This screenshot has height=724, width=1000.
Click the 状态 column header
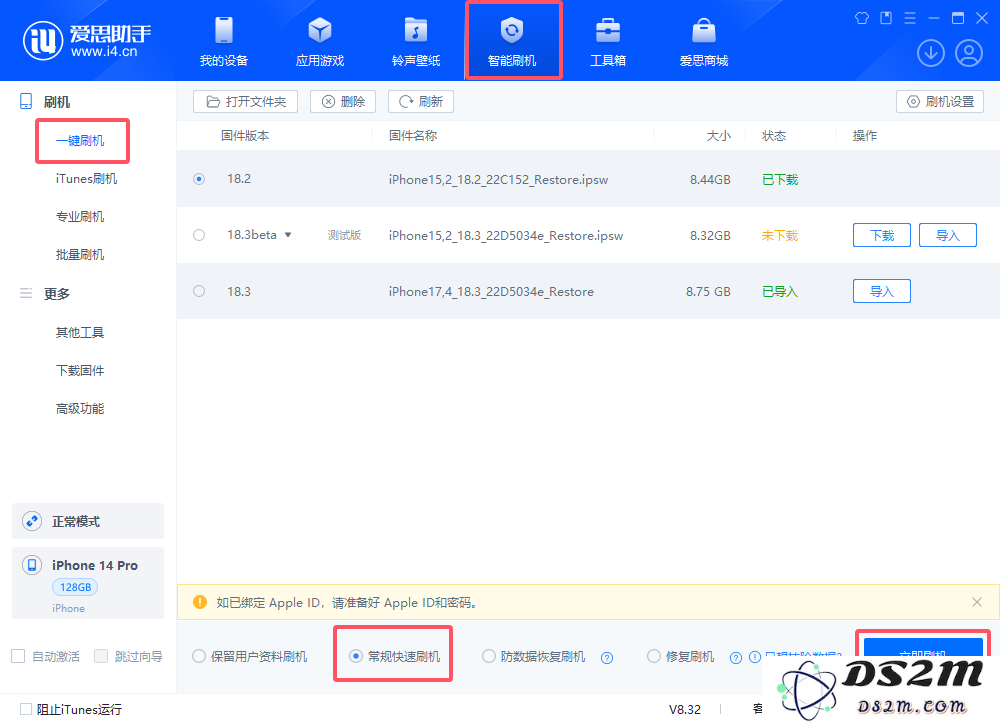click(774, 136)
